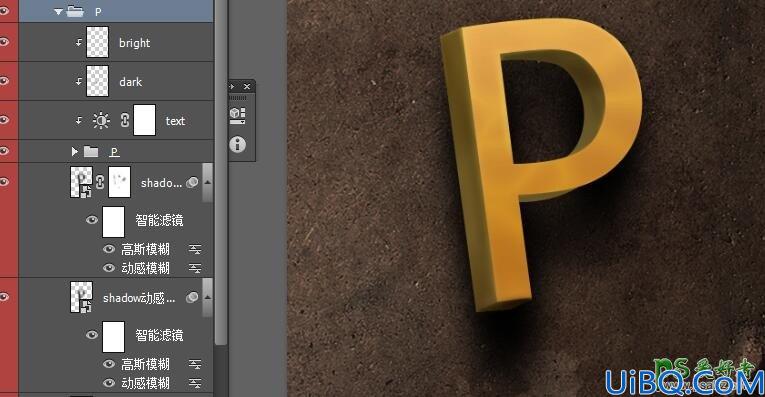Select the shado... layer name
Screen dimensions: 765x397
tap(161, 183)
